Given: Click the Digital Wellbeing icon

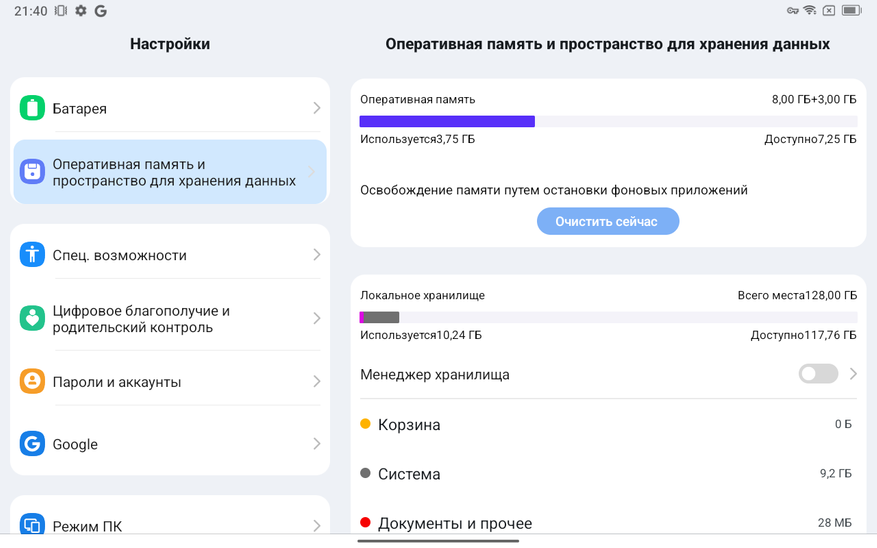Looking at the screenshot, I should [32, 319].
